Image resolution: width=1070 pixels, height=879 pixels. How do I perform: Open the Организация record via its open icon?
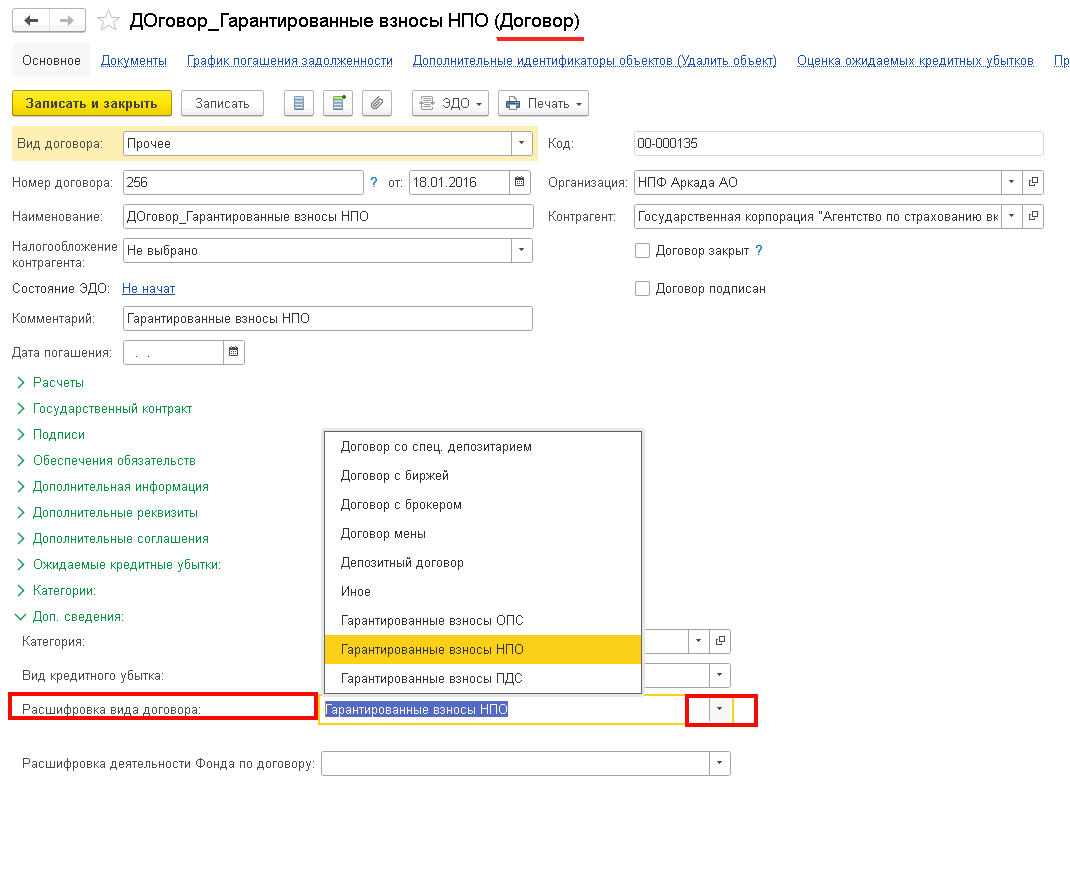pos(1034,183)
